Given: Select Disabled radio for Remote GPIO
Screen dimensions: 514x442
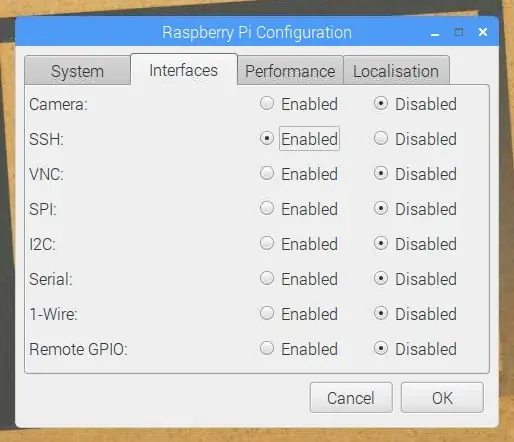Looking at the screenshot, I should 381,348.
